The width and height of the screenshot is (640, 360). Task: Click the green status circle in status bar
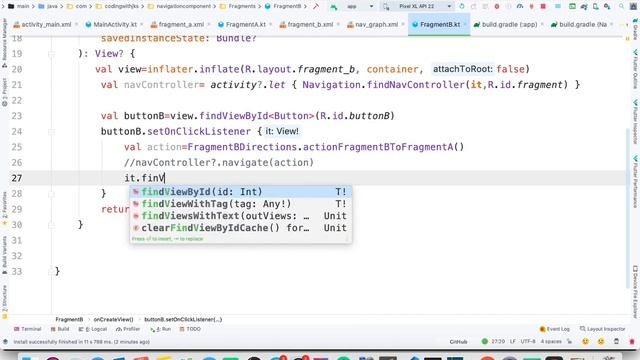coord(484,342)
